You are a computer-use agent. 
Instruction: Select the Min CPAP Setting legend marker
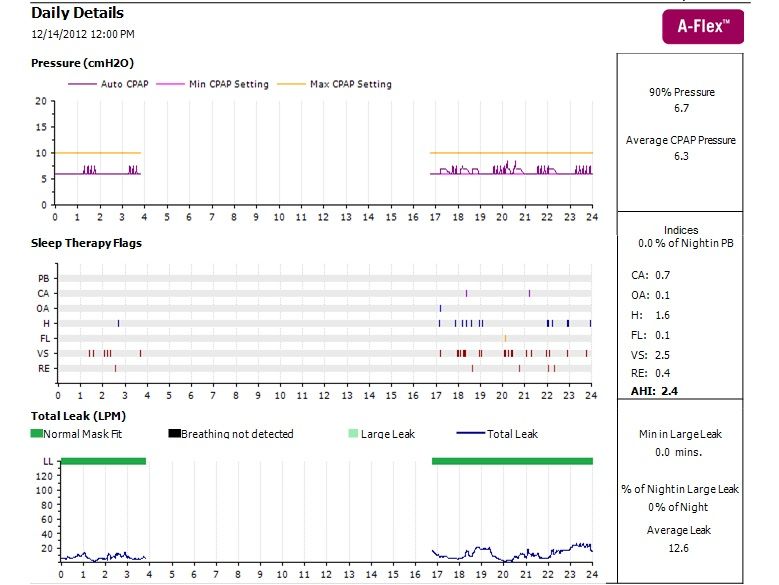[x=169, y=84]
